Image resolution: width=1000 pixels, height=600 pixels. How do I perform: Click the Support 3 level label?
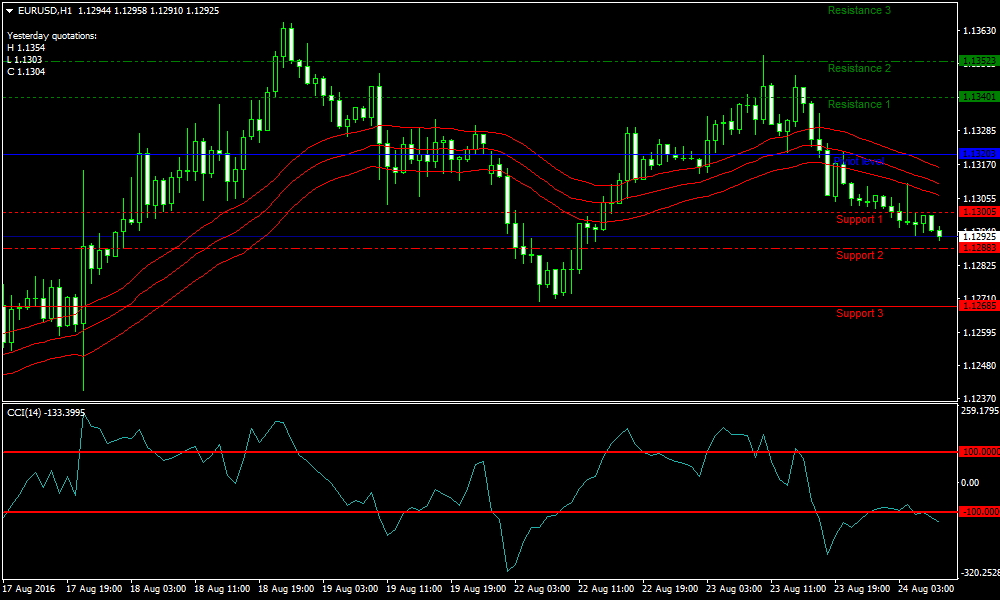(x=859, y=313)
